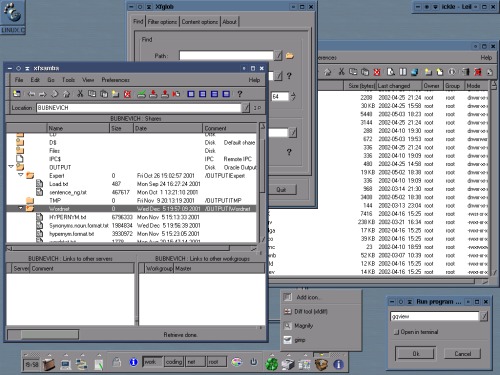This screenshot has height=375, width=500.
Task: Switch to the net workspace button
Action: click(196, 362)
